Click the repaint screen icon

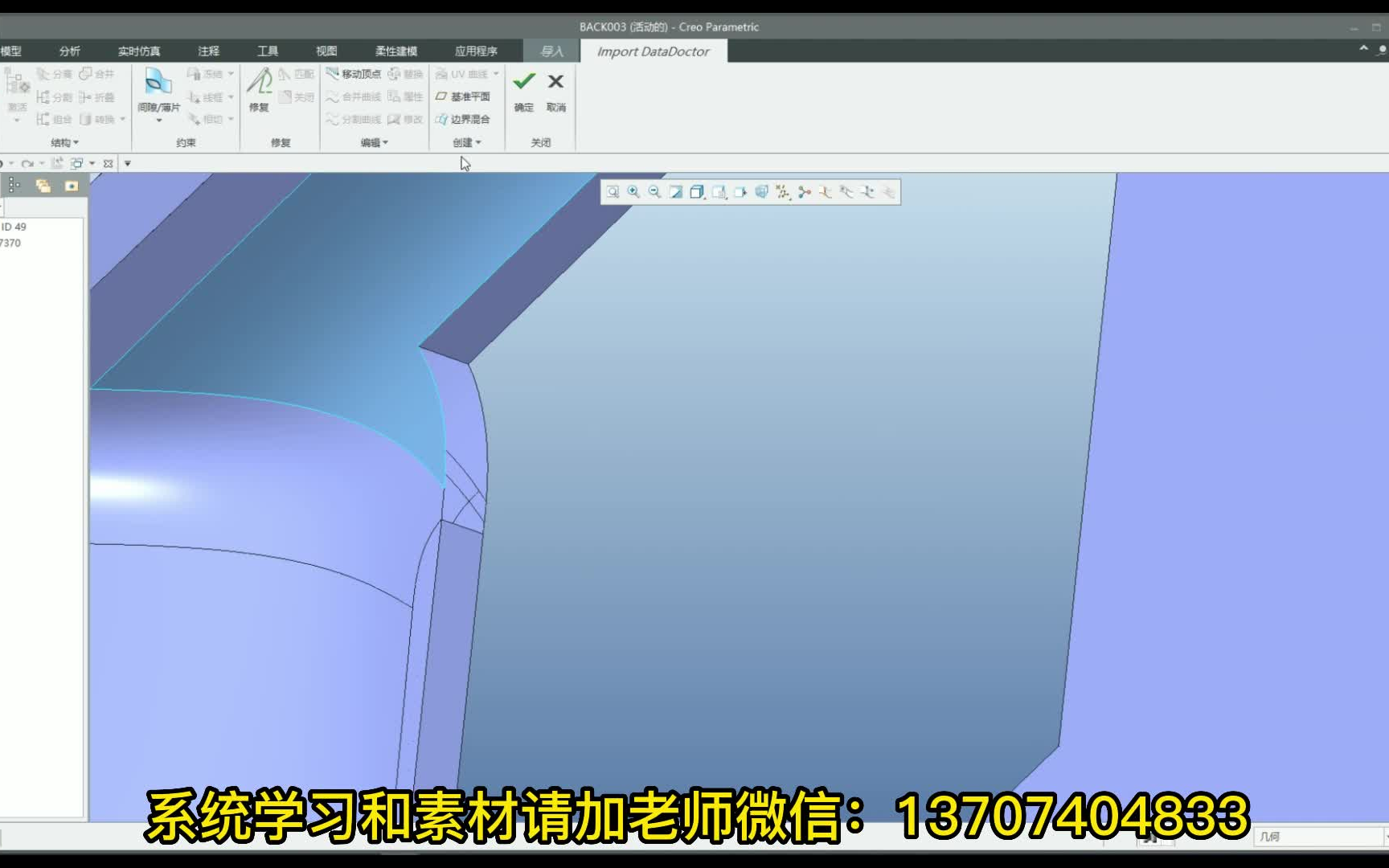676,192
